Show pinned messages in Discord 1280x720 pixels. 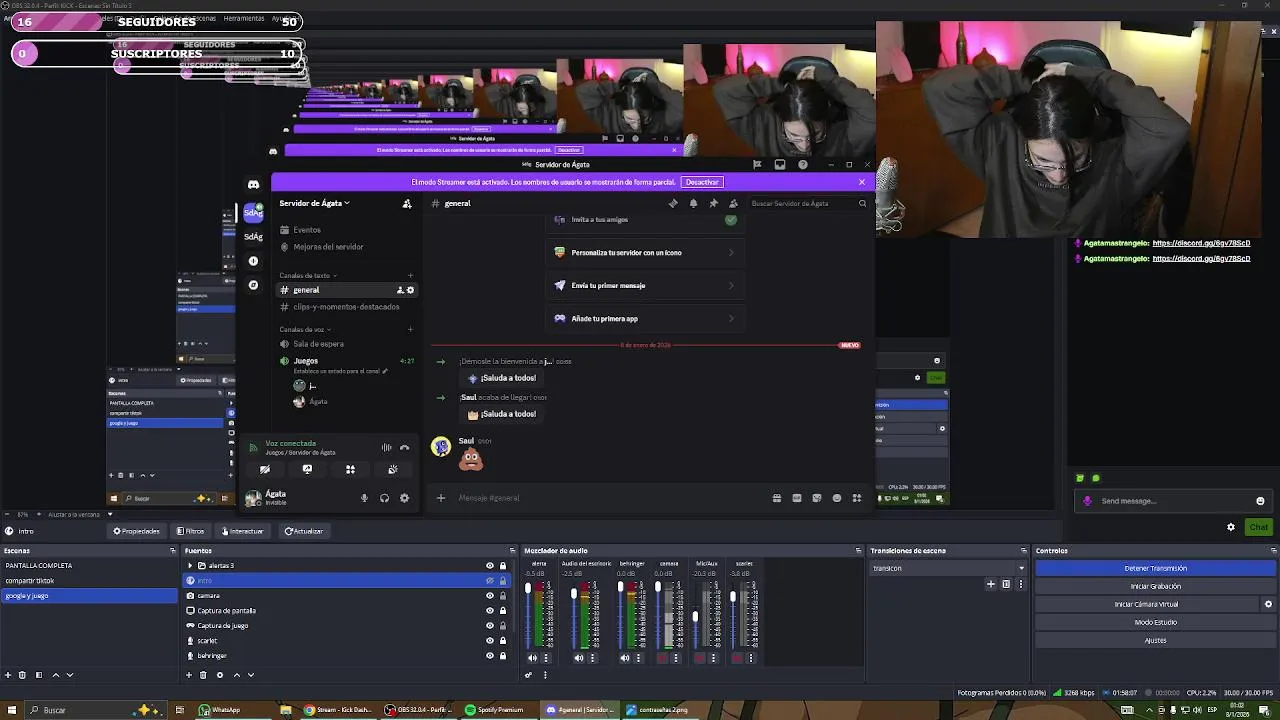click(x=713, y=203)
